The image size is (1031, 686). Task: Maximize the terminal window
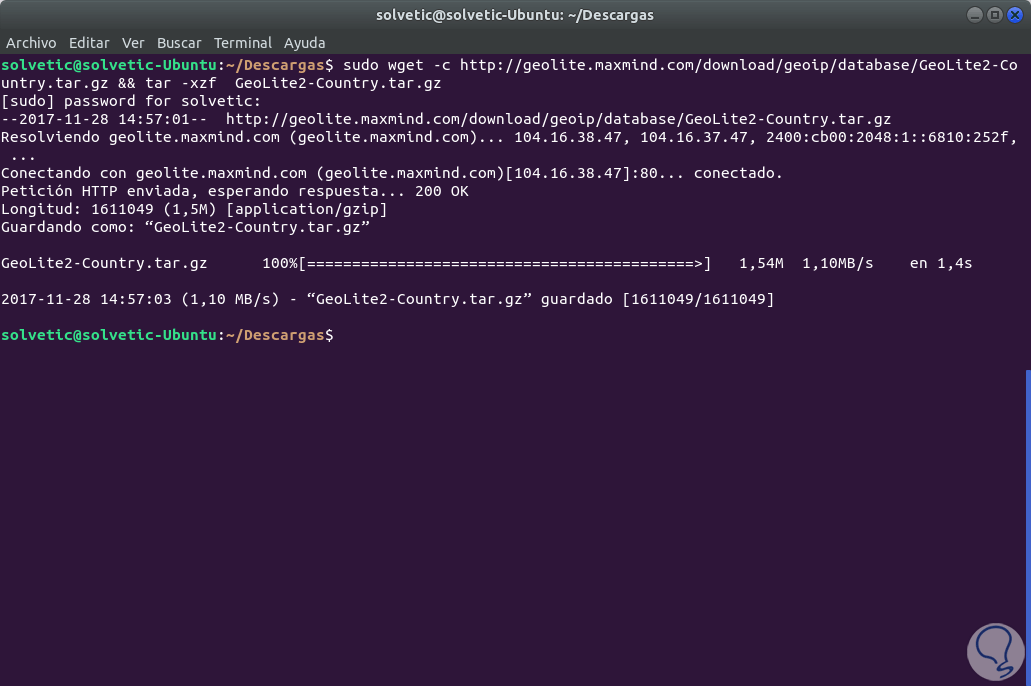(x=994, y=15)
